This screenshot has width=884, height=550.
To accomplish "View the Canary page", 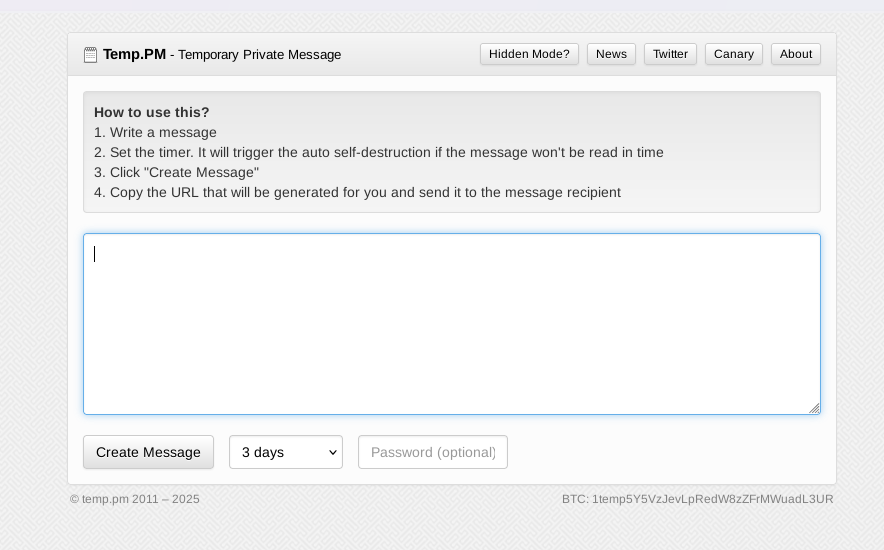I will pyautogui.click(x=733, y=54).
